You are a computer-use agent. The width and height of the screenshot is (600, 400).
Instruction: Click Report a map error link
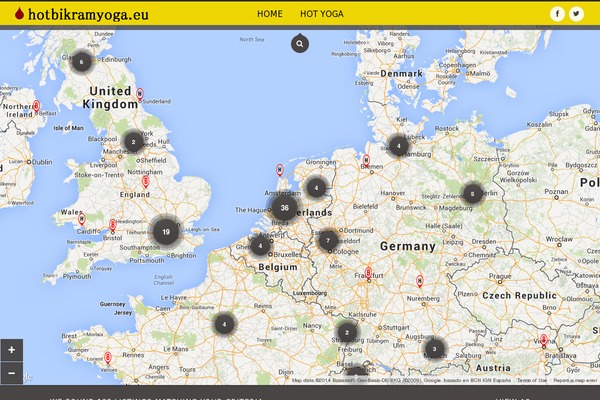click(x=575, y=380)
